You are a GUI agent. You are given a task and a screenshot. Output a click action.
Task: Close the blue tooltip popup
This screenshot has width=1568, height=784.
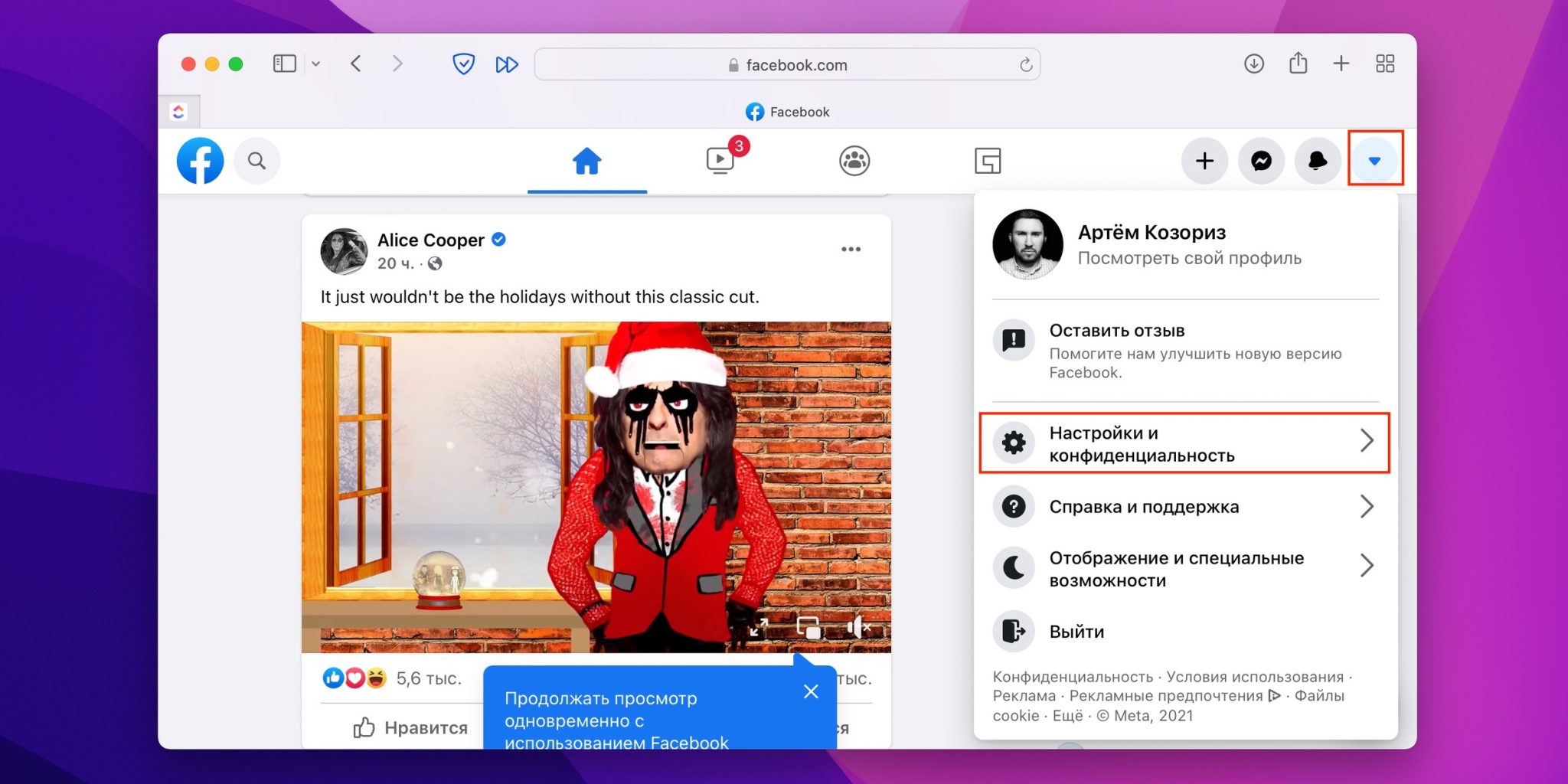click(811, 692)
